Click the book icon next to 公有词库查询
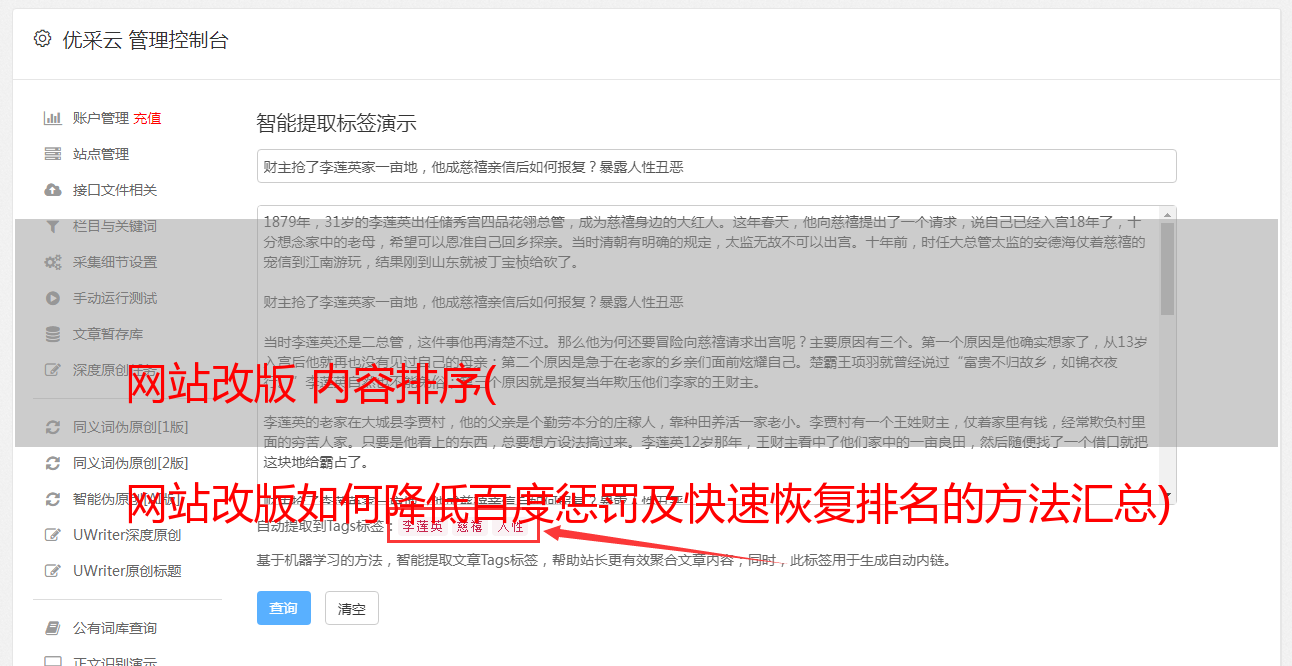This screenshot has height=666, width=1292. click(x=53, y=628)
